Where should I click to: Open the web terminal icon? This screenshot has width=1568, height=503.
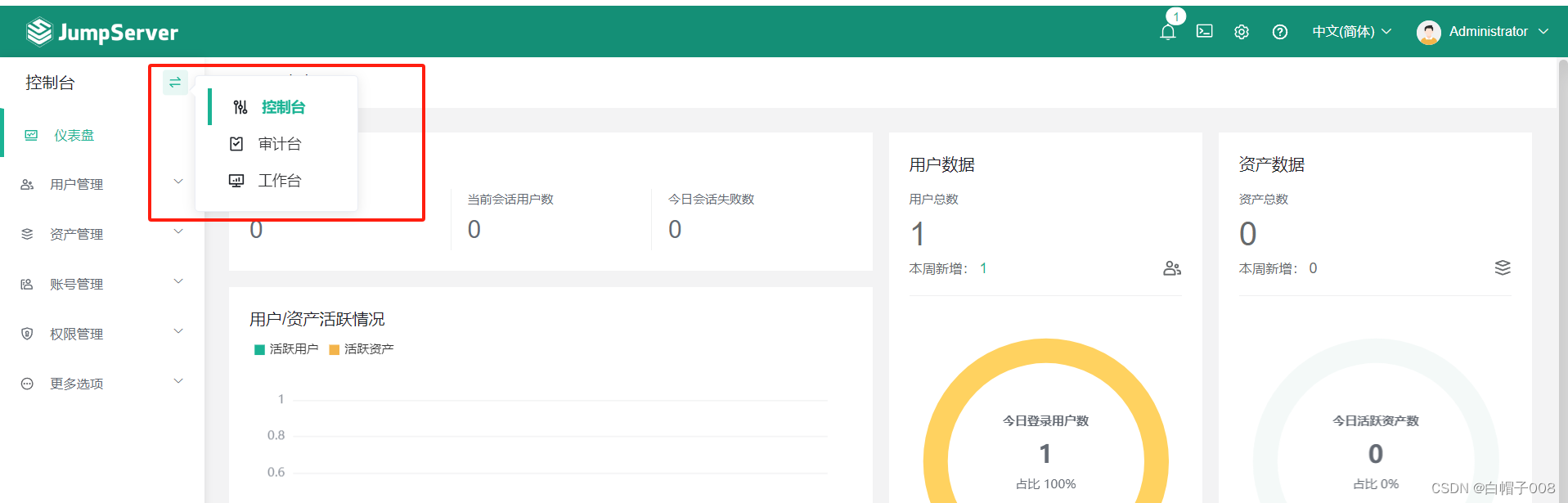point(1204,31)
